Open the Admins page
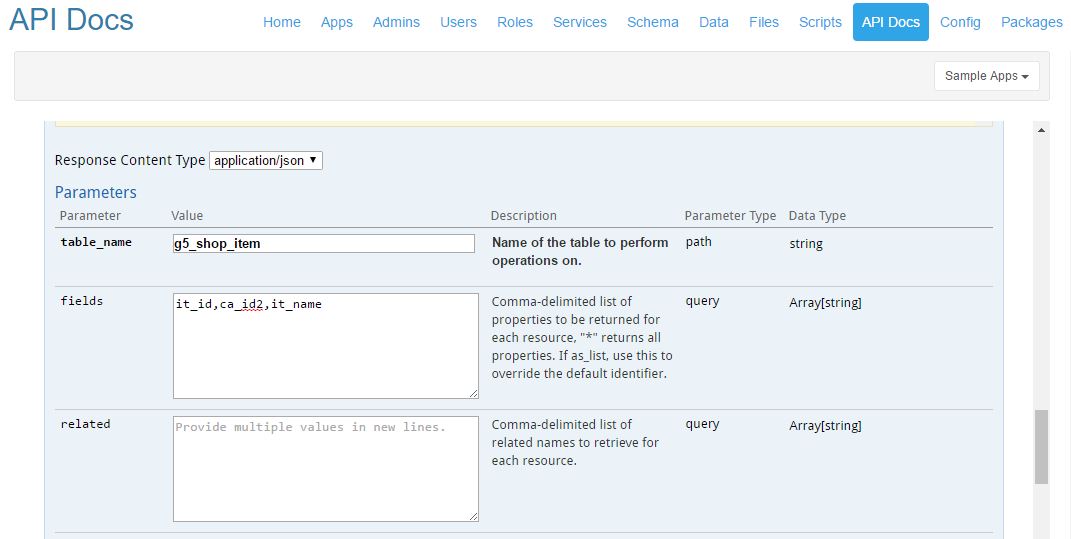 point(396,22)
